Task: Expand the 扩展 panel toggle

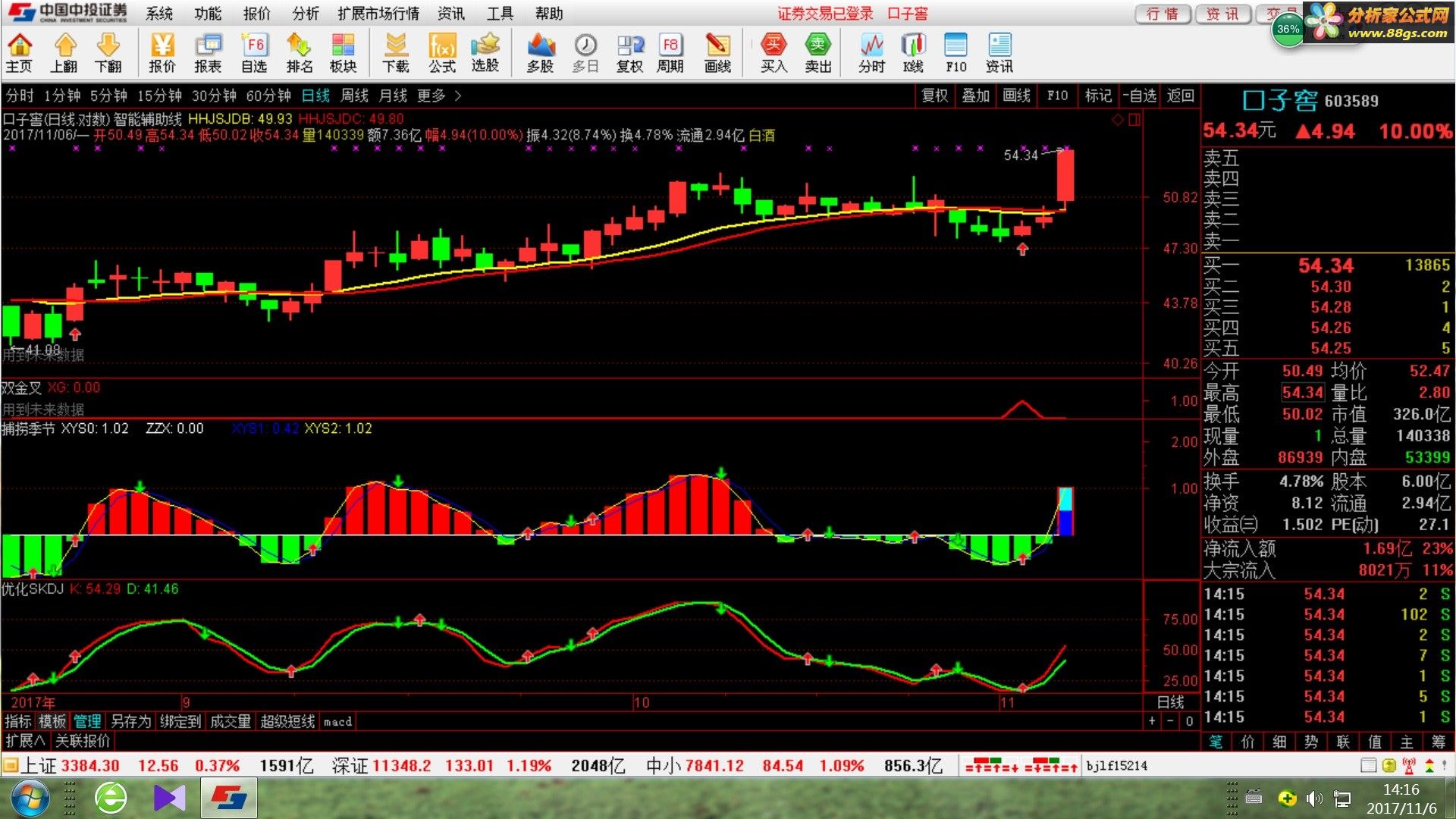Action: tap(25, 741)
